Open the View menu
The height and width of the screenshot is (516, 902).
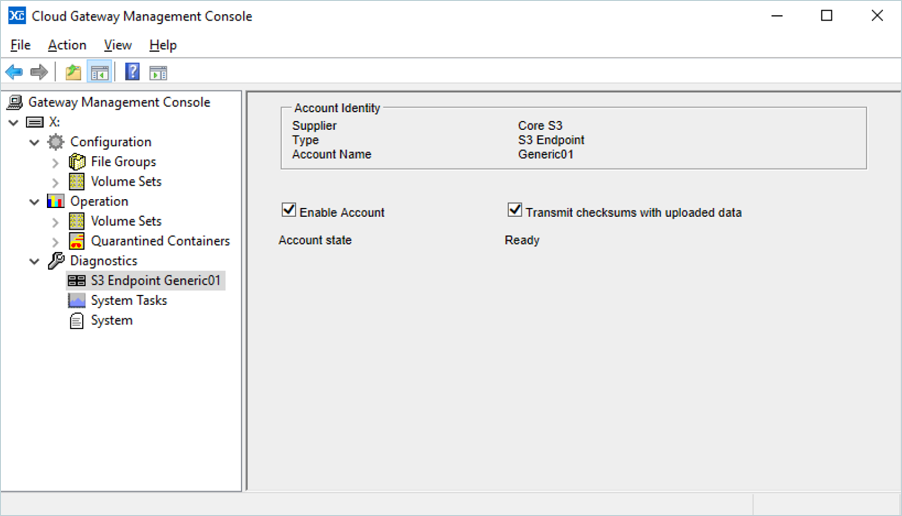117,45
